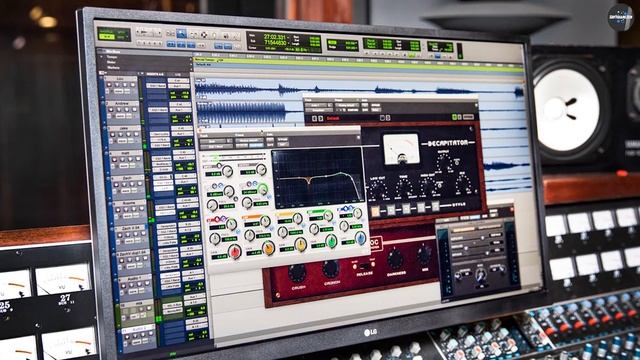Viewport: 640px width, 360px height.
Task: Click the Crunch knob on red plugin
Action: 331,269
